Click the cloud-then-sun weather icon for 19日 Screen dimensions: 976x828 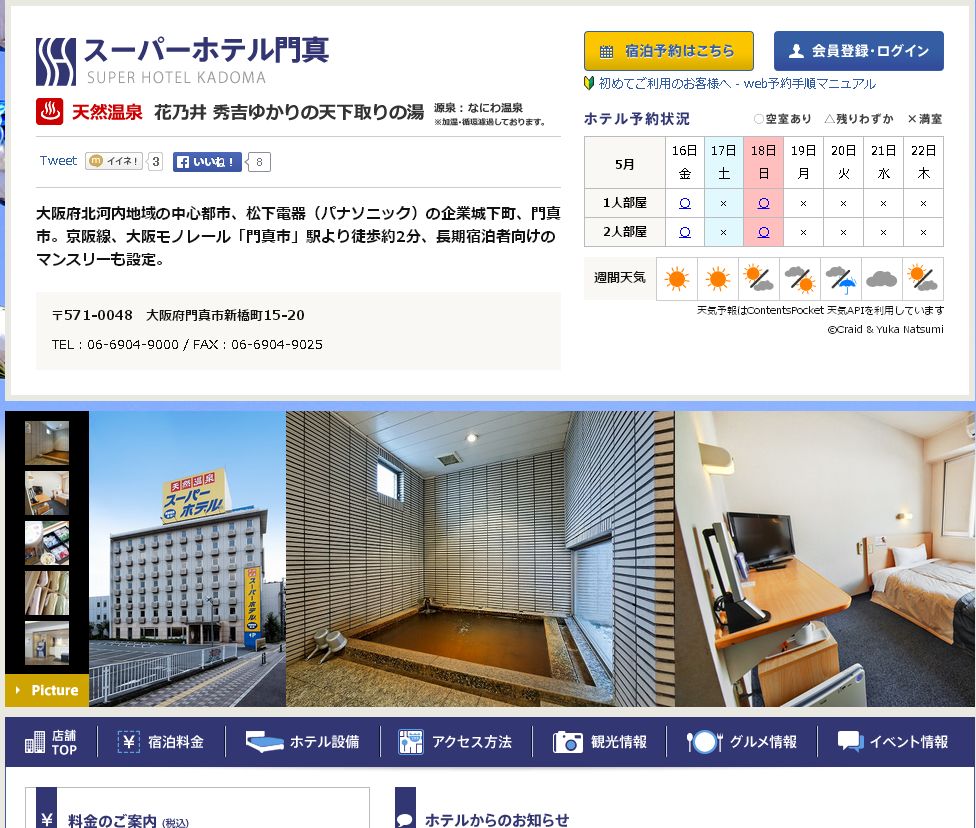pyautogui.click(x=800, y=279)
